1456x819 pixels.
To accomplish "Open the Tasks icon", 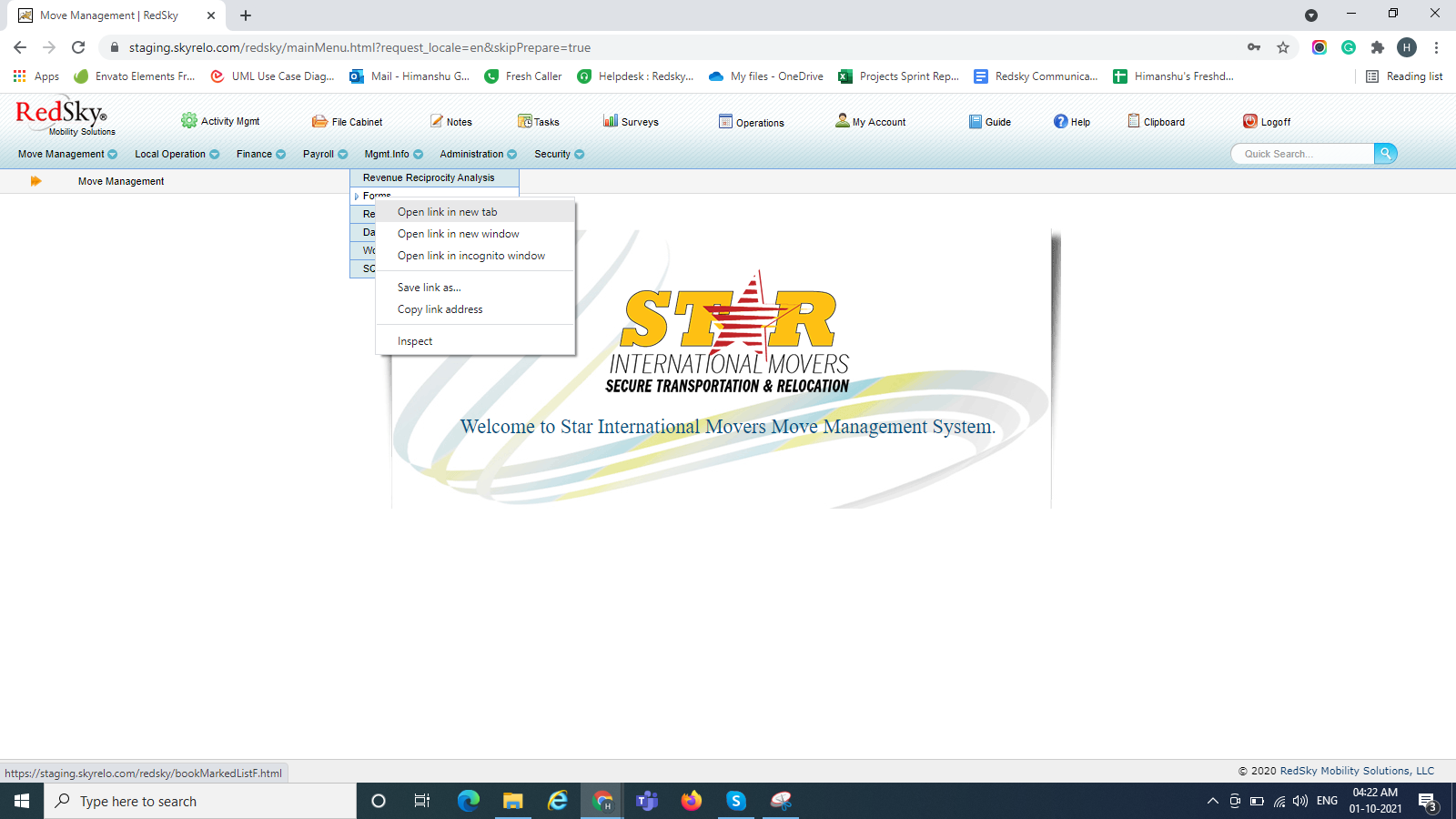I will click(525, 121).
